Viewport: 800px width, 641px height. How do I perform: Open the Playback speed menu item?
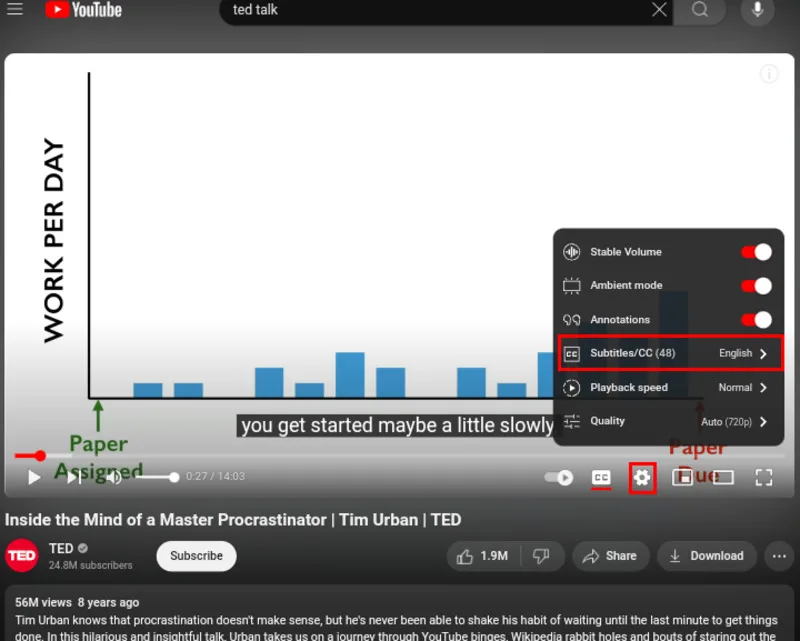click(x=668, y=387)
